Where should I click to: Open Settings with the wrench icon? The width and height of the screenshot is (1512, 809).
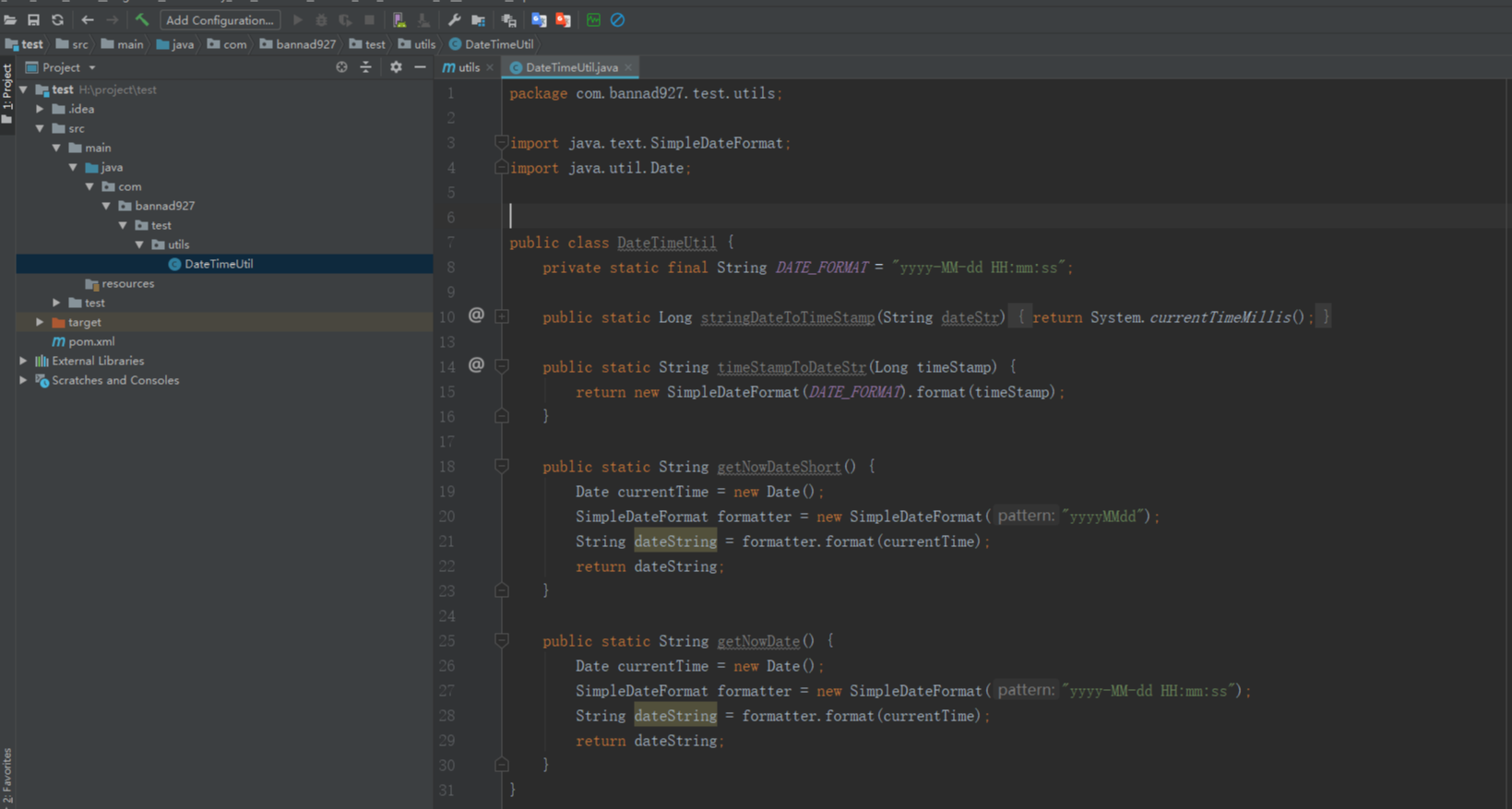pos(454,19)
